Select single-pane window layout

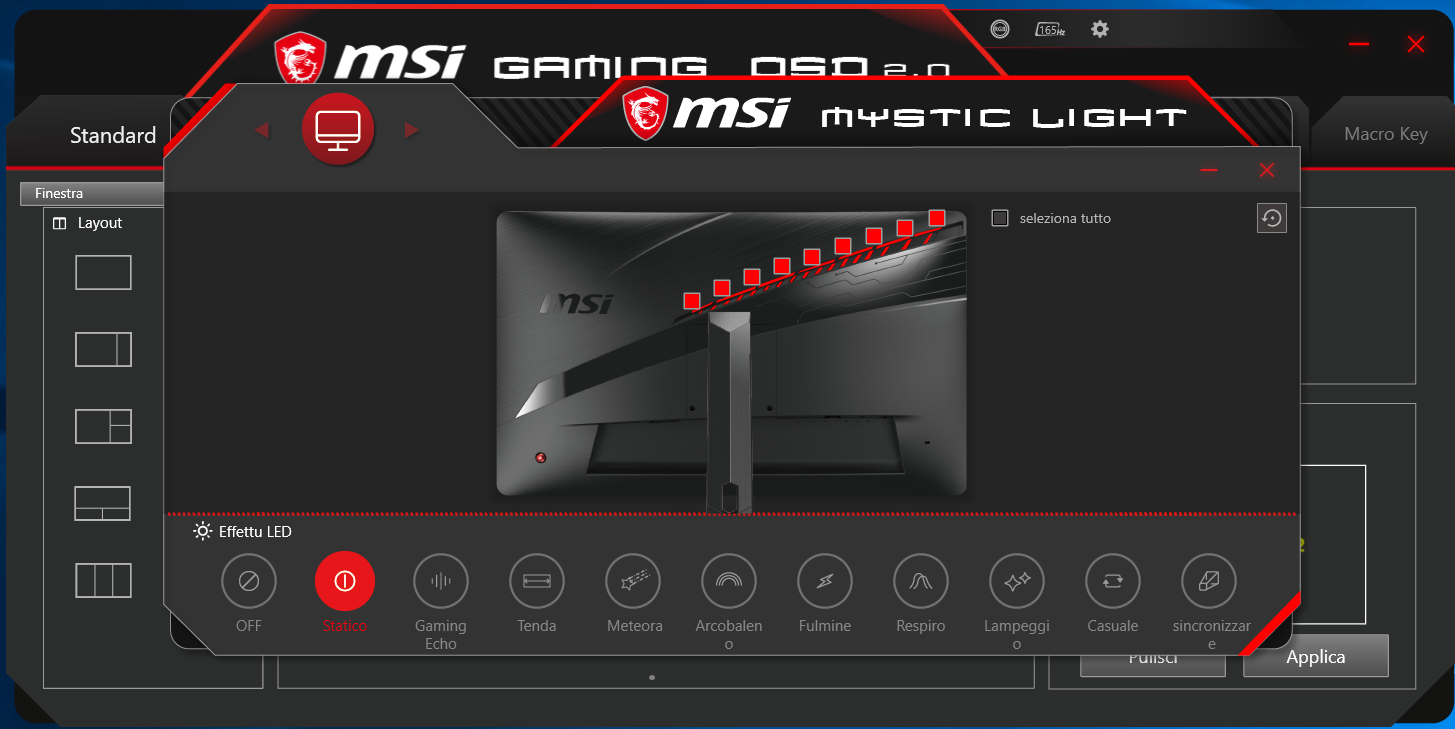(x=103, y=272)
